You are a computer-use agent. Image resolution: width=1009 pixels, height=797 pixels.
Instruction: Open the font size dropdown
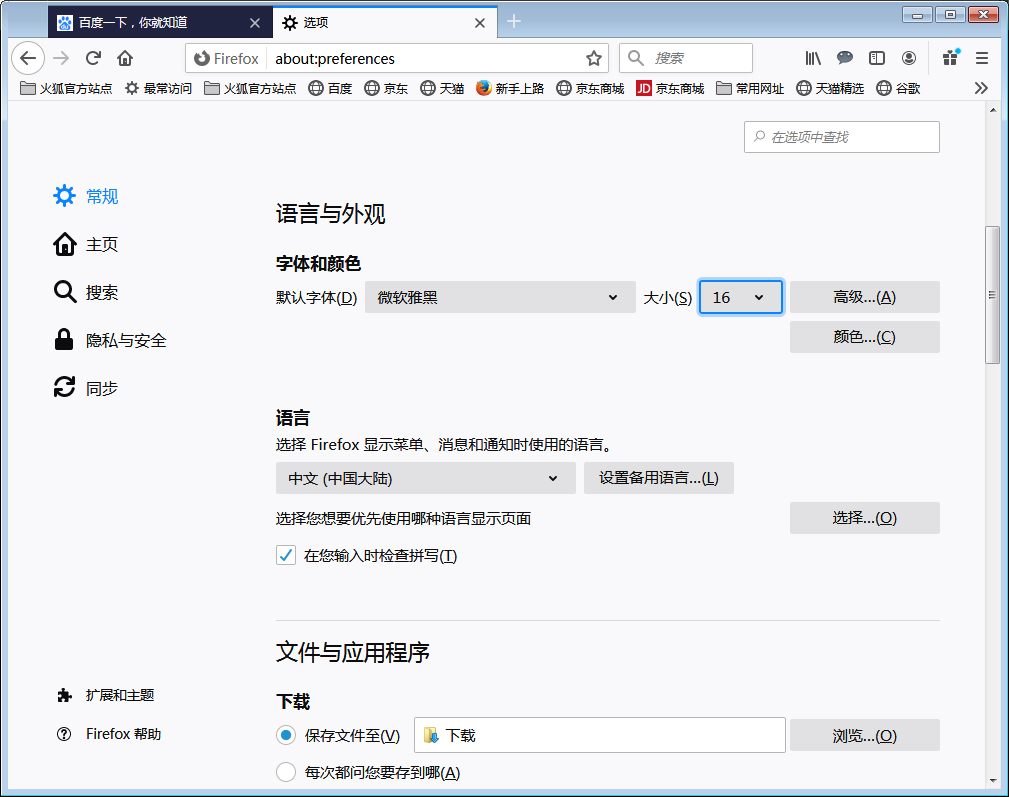click(x=740, y=297)
